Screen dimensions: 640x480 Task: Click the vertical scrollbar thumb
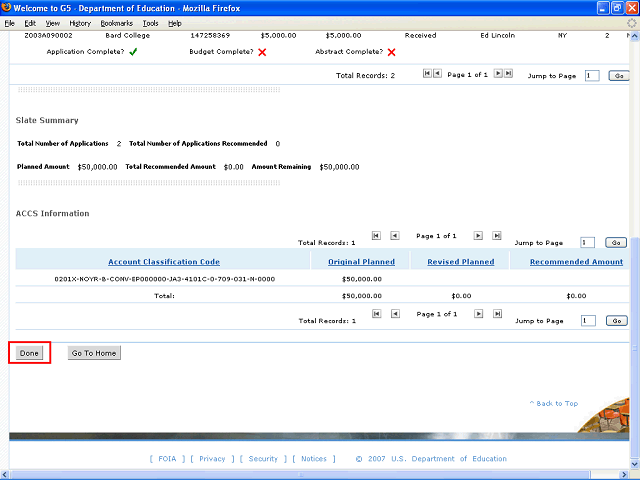tap(635, 348)
